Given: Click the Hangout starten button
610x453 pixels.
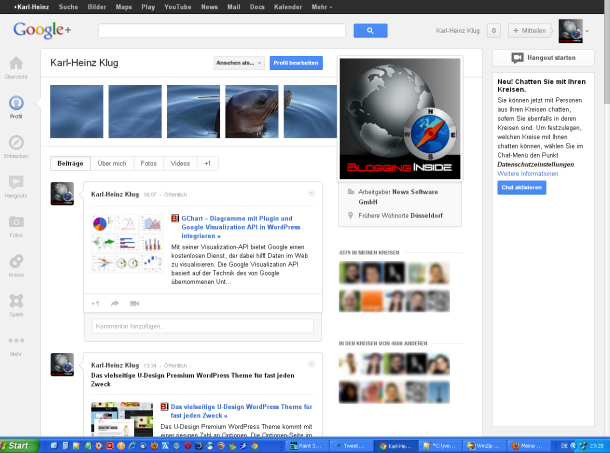Looking at the screenshot, I should pos(543,58).
